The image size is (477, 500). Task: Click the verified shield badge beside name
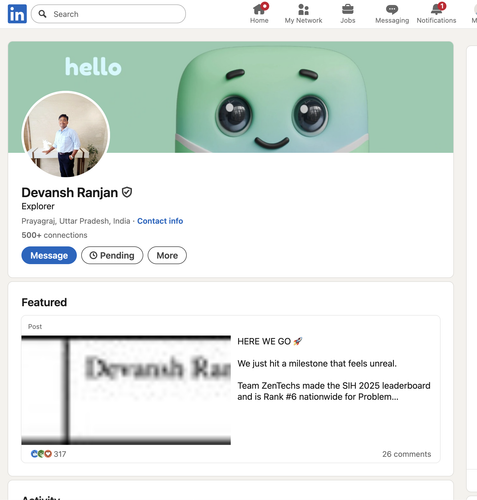[x=127, y=192]
